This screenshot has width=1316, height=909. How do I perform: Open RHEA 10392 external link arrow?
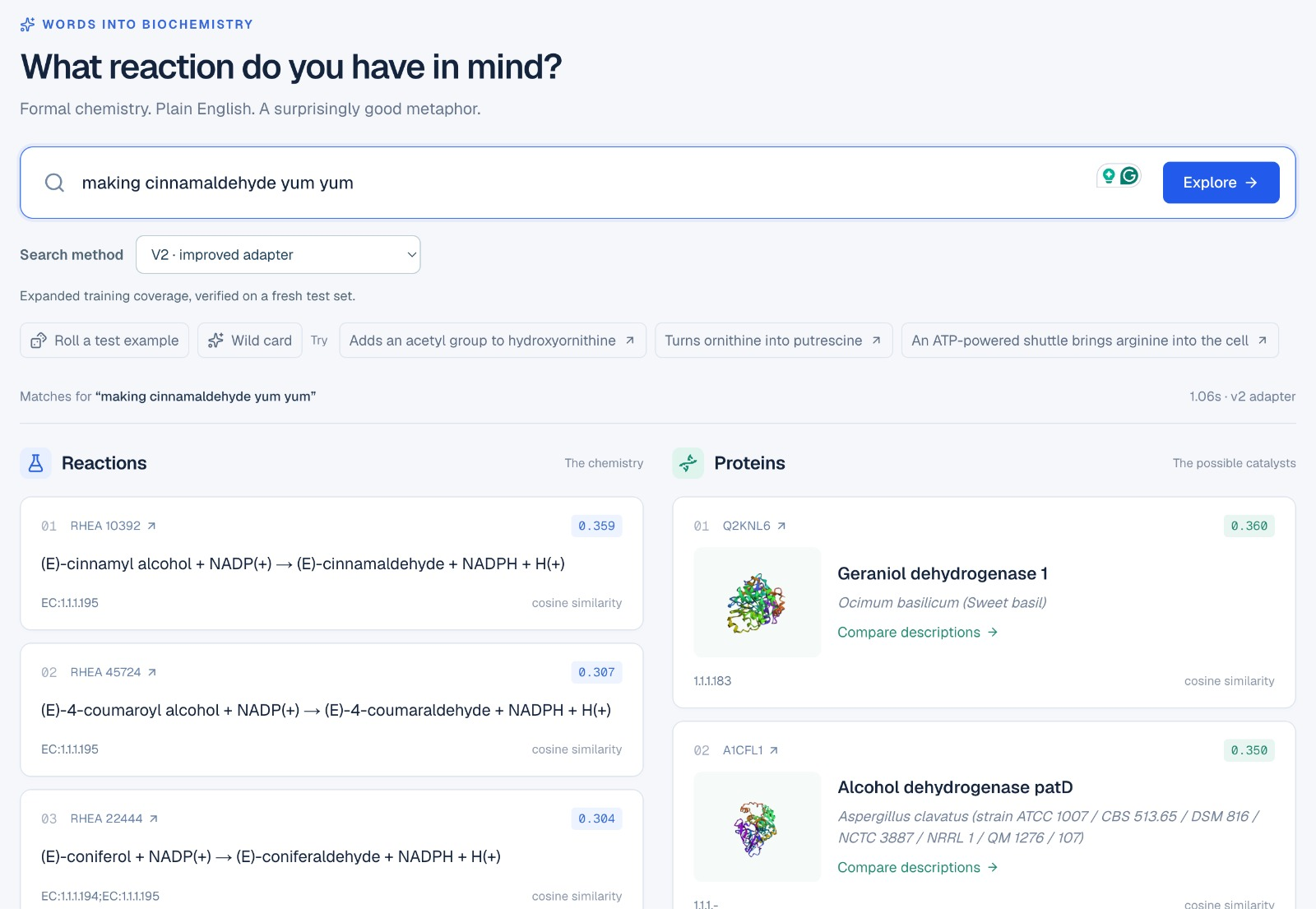coord(151,526)
